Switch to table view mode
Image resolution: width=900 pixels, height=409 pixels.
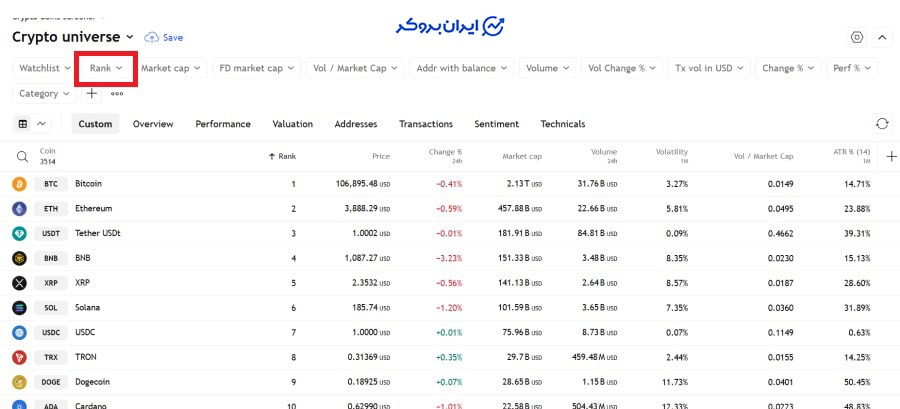click(x=23, y=124)
